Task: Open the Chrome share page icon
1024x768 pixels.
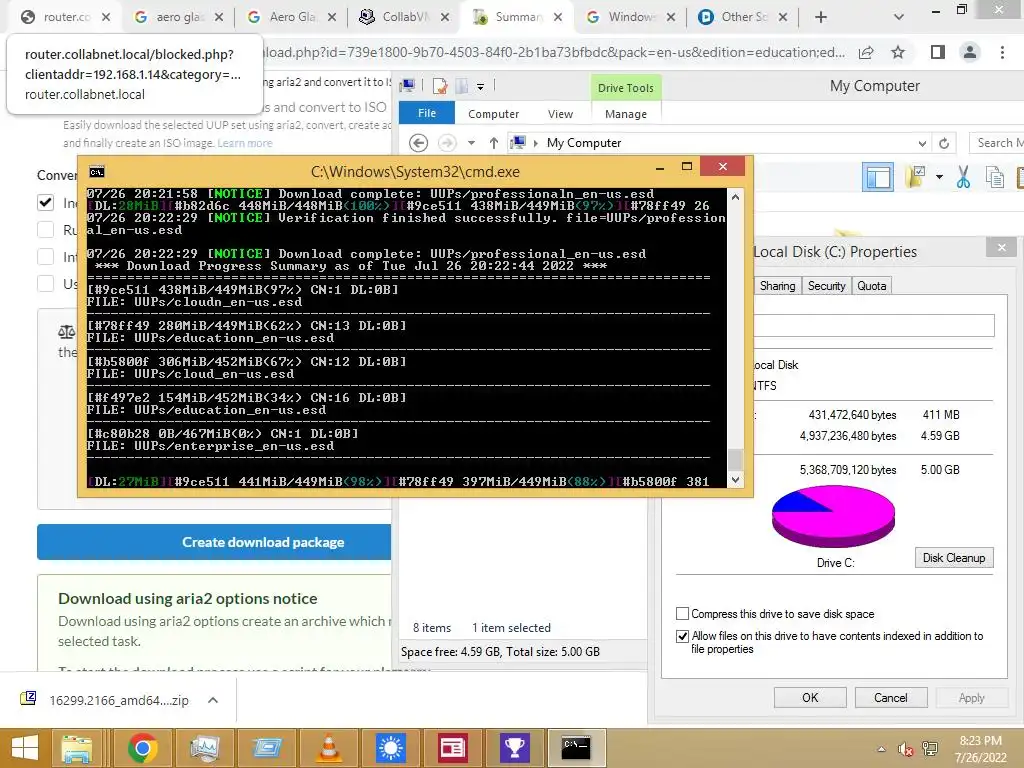Action: coord(866,52)
